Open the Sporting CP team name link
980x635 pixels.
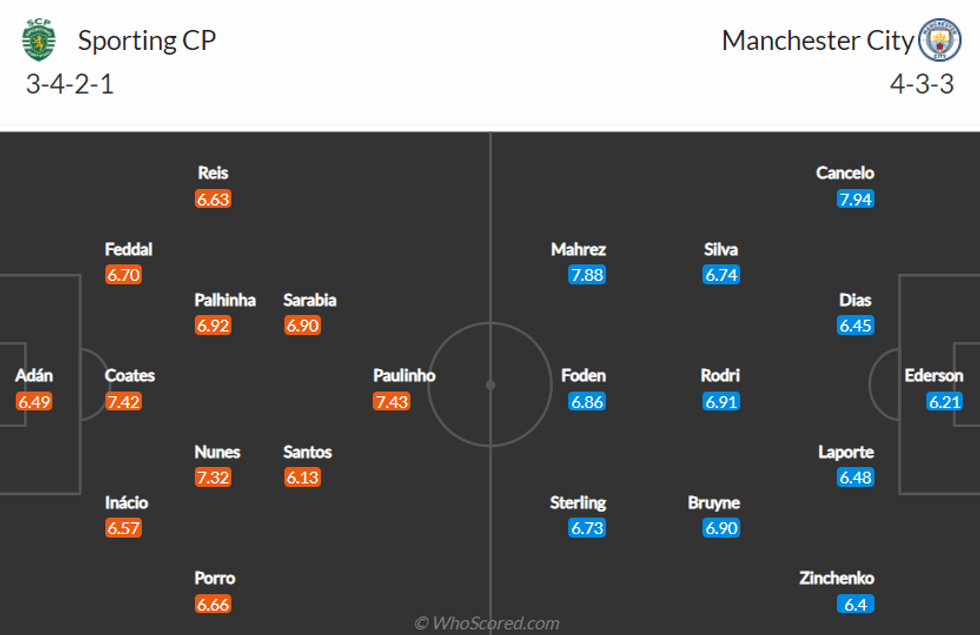[147, 40]
